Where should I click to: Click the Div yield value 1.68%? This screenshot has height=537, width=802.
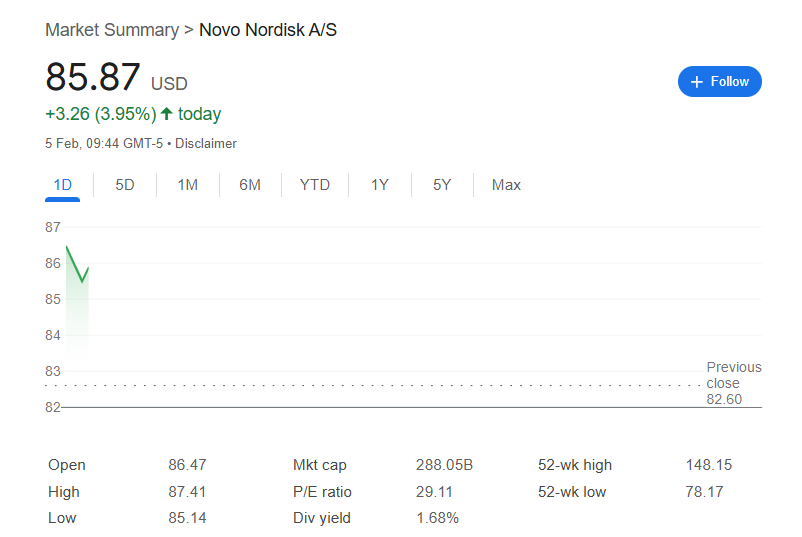[437, 518]
